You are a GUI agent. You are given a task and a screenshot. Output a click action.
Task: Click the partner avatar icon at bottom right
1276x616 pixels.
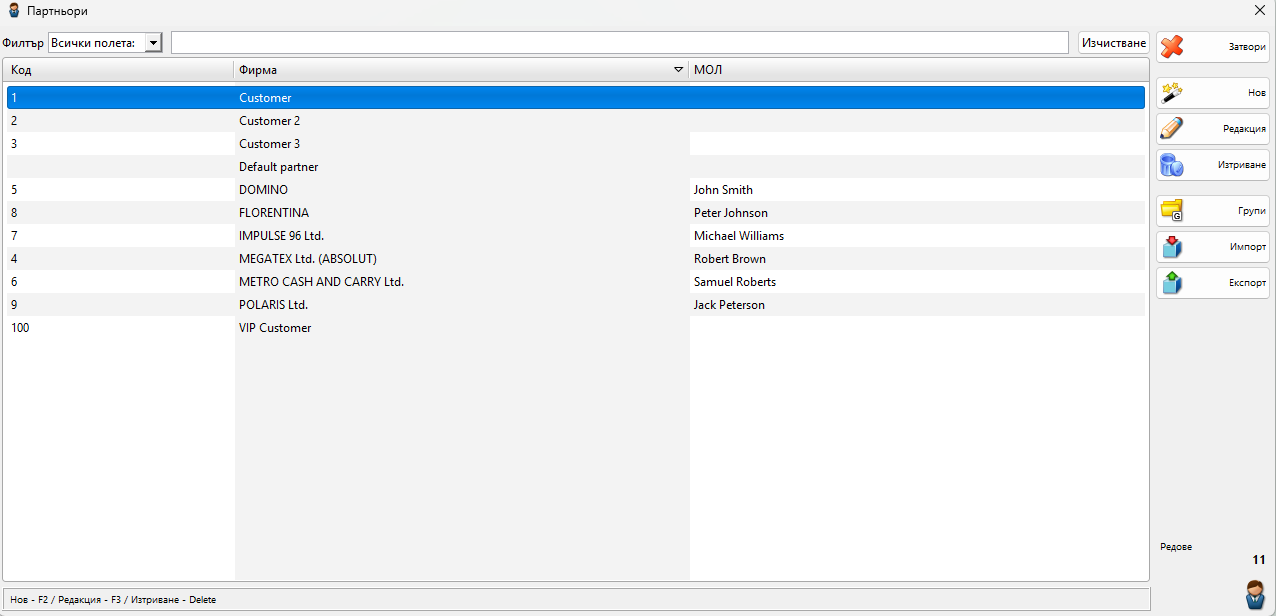click(1255, 594)
